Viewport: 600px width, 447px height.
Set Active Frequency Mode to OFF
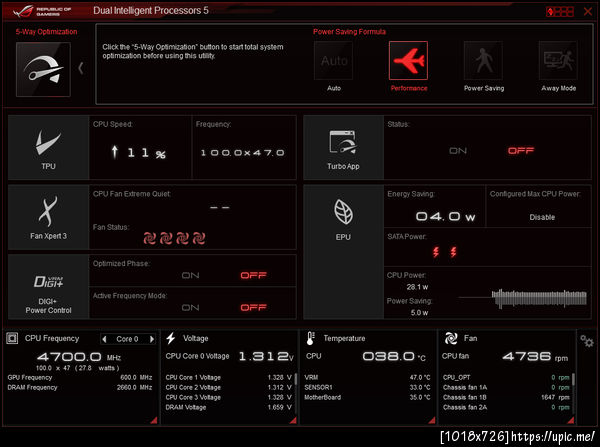tap(253, 307)
